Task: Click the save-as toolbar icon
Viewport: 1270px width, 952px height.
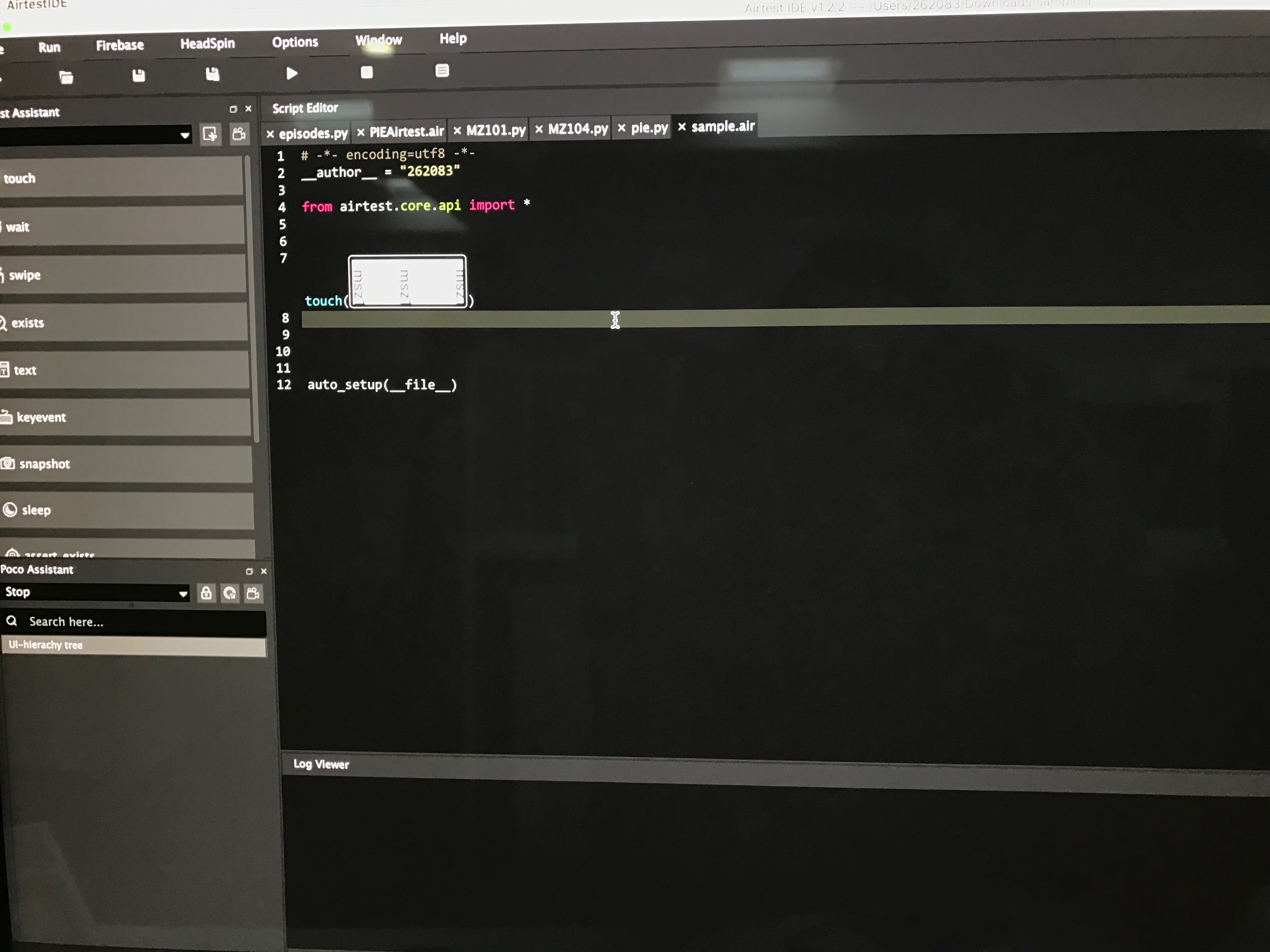Action: coord(212,74)
